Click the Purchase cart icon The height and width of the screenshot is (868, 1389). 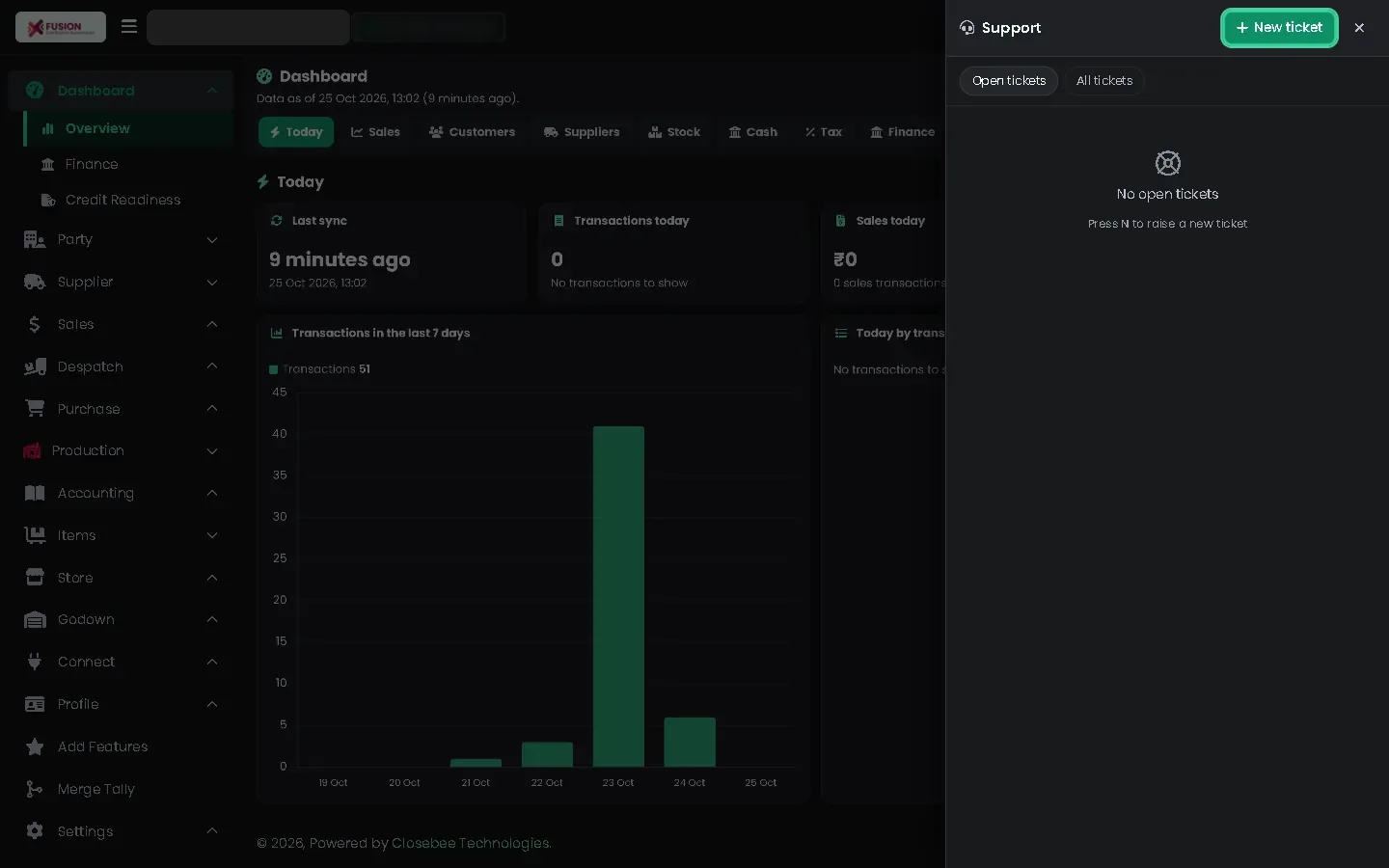(x=35, y=409)
